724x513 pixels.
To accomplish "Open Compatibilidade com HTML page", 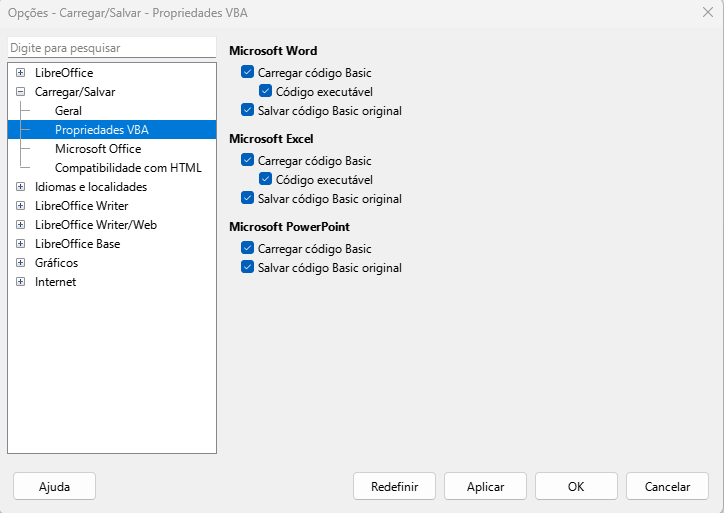I will click(128, 168).
